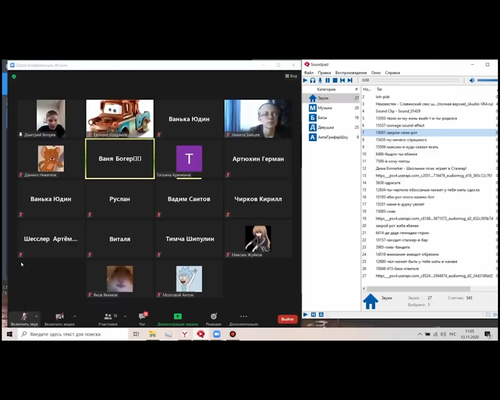Click the green encryption shield icon in Zoom
Screen dimensions: 500x400
(x=14, y=77)
